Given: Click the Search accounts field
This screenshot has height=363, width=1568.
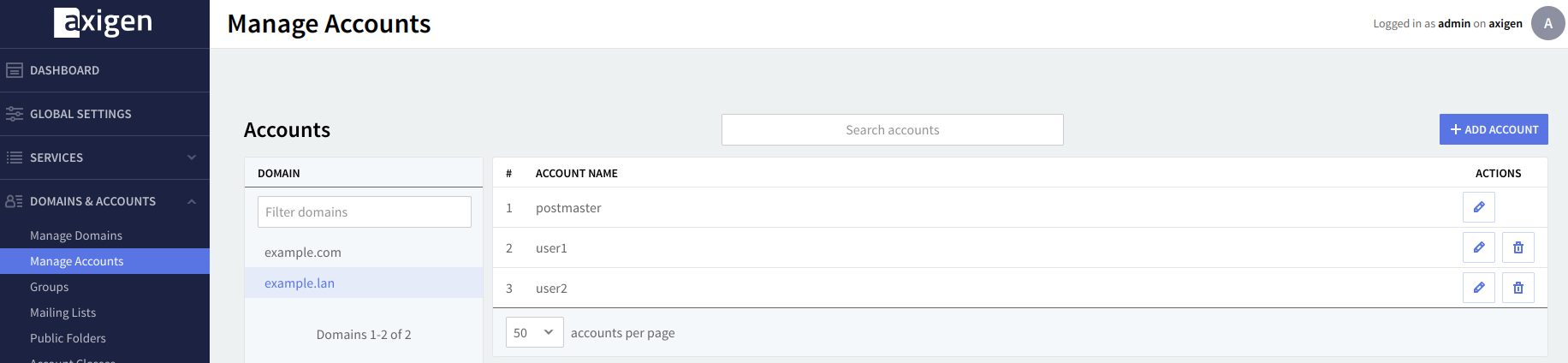Looking at the screenshot, I should click(892, 130).
